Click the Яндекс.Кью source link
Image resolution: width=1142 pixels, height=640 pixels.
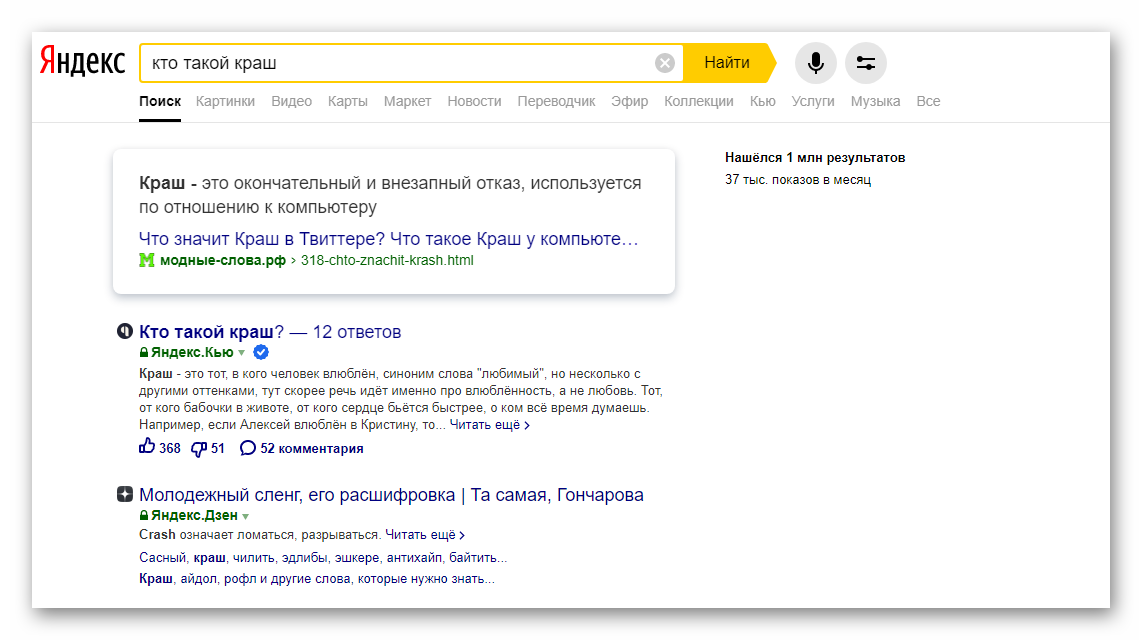coord(192,352)
